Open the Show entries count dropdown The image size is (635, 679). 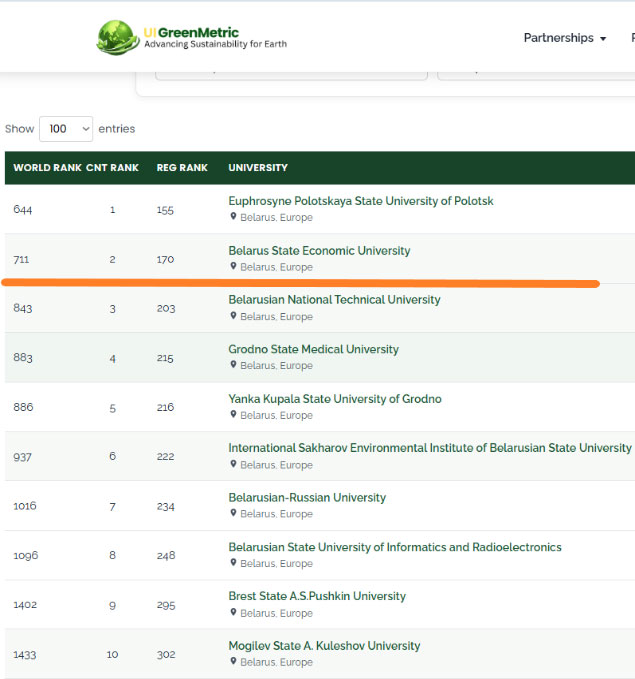click(66, 129)
